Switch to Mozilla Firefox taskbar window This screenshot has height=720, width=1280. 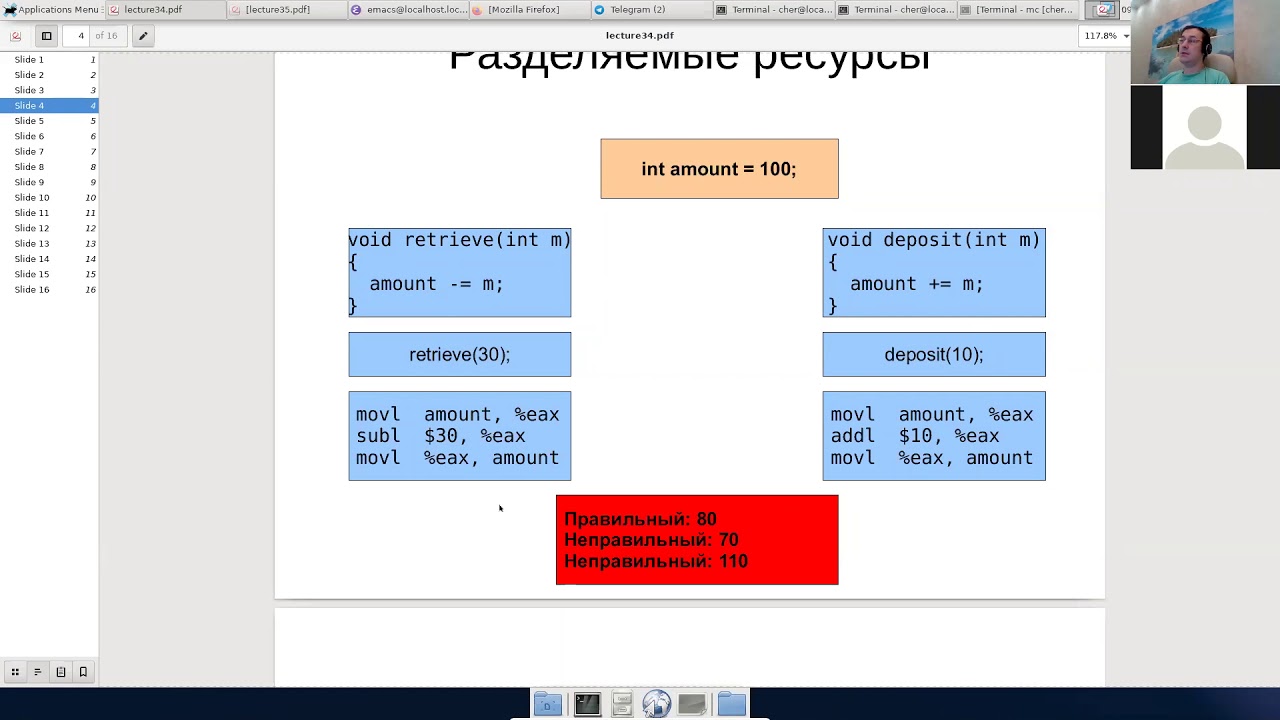529,10
